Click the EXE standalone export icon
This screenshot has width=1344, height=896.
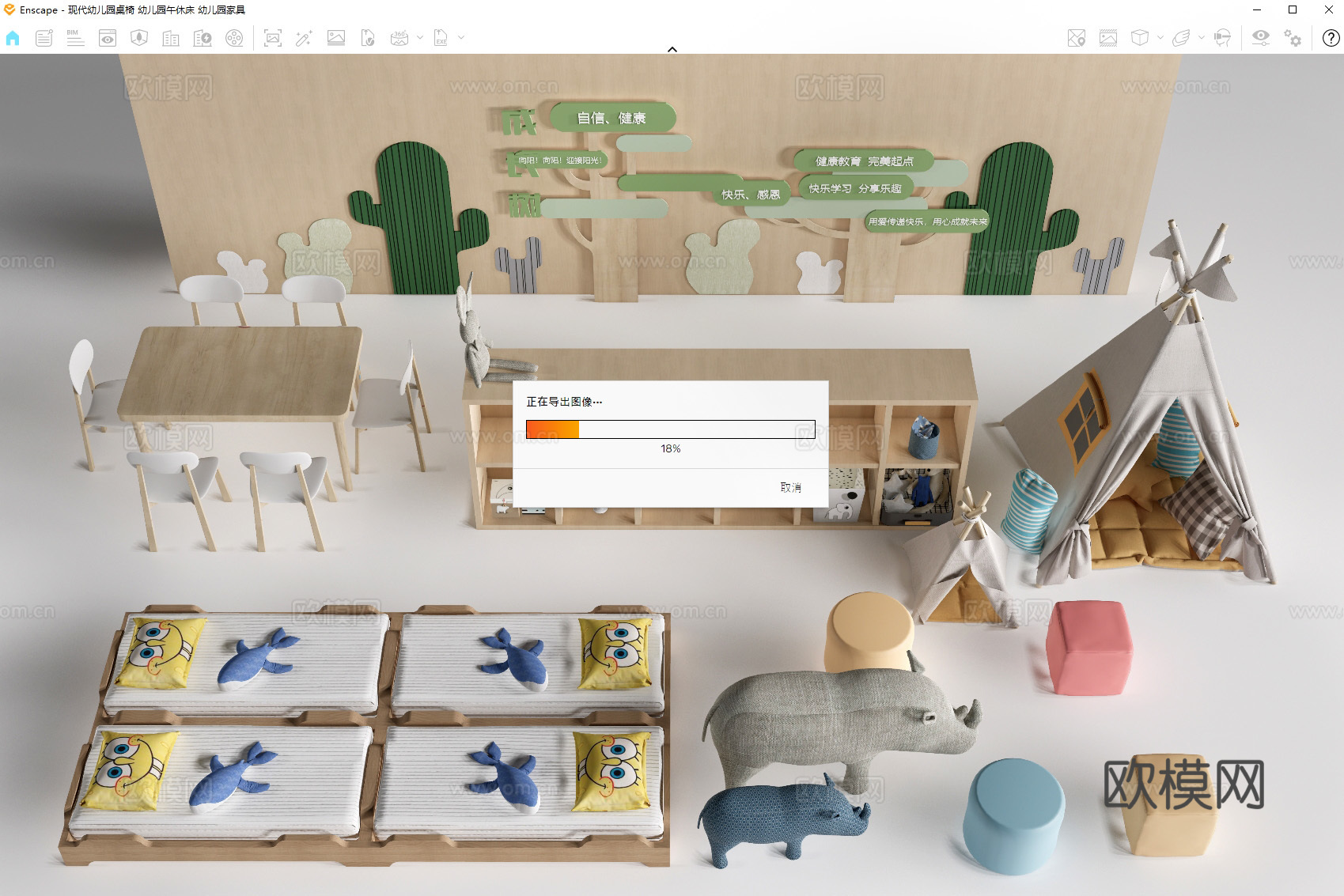coord(441,38)
